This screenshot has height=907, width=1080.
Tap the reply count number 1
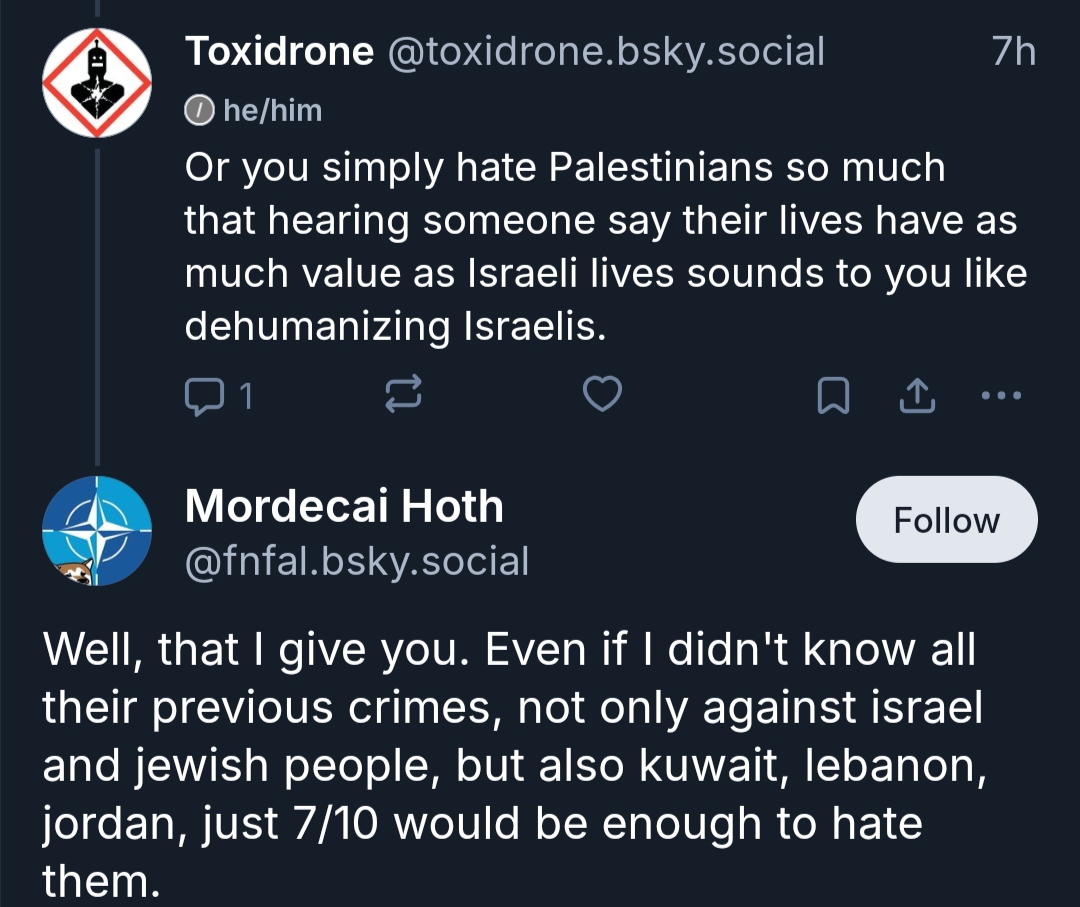click(246, 398)
